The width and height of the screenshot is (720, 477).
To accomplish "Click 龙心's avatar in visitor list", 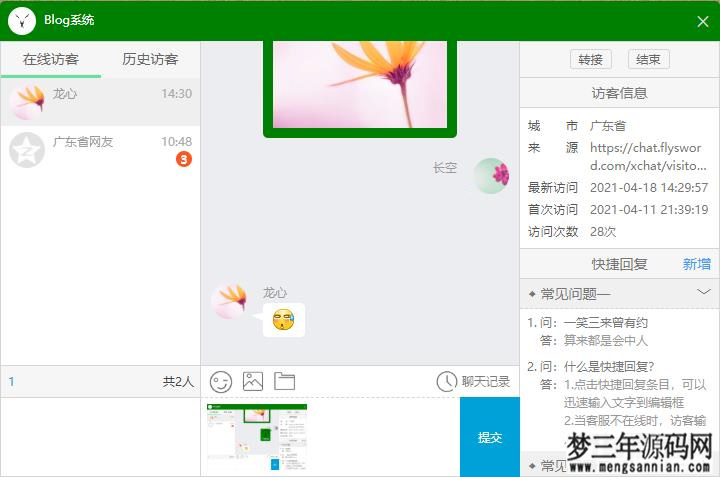I will click(x=27, y=101).
